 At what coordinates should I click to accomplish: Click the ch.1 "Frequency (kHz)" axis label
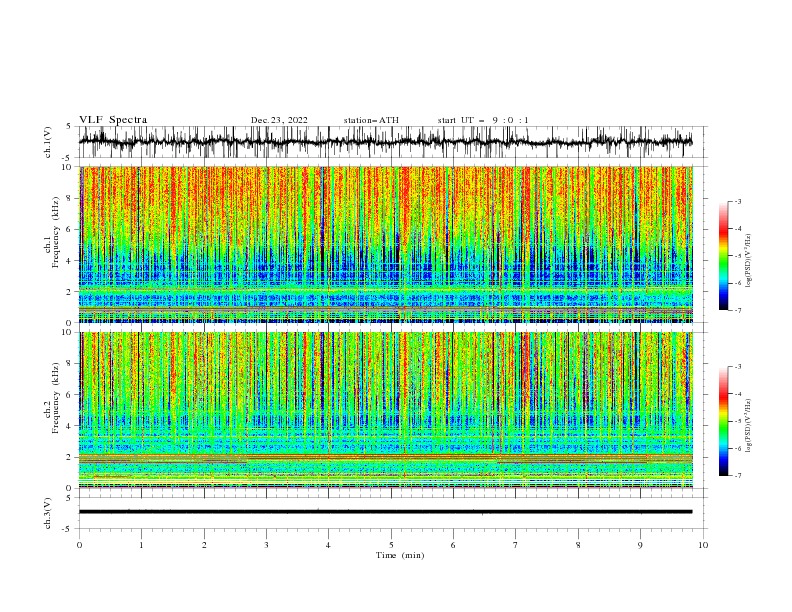tap(56, 233)
